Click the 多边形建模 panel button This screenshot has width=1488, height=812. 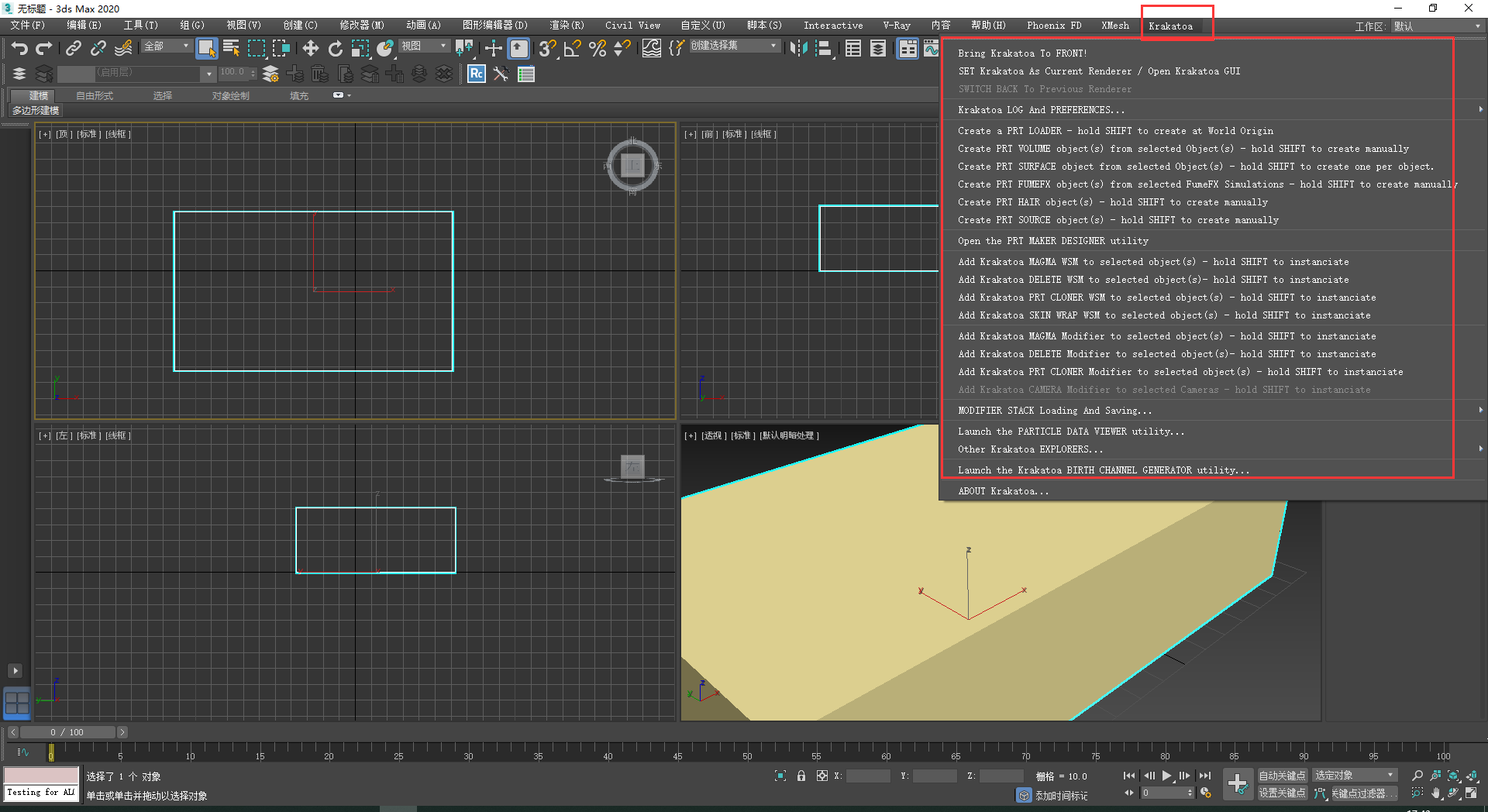click(36, 111)
